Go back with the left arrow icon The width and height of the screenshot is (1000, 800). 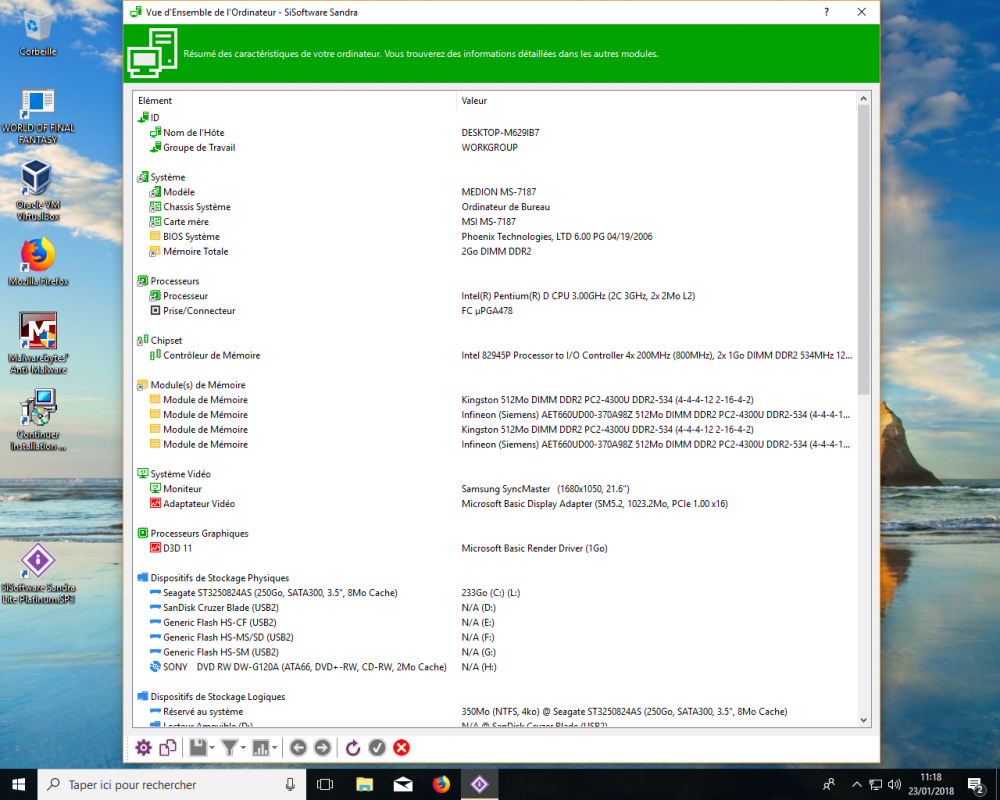(x=297, y=747)
